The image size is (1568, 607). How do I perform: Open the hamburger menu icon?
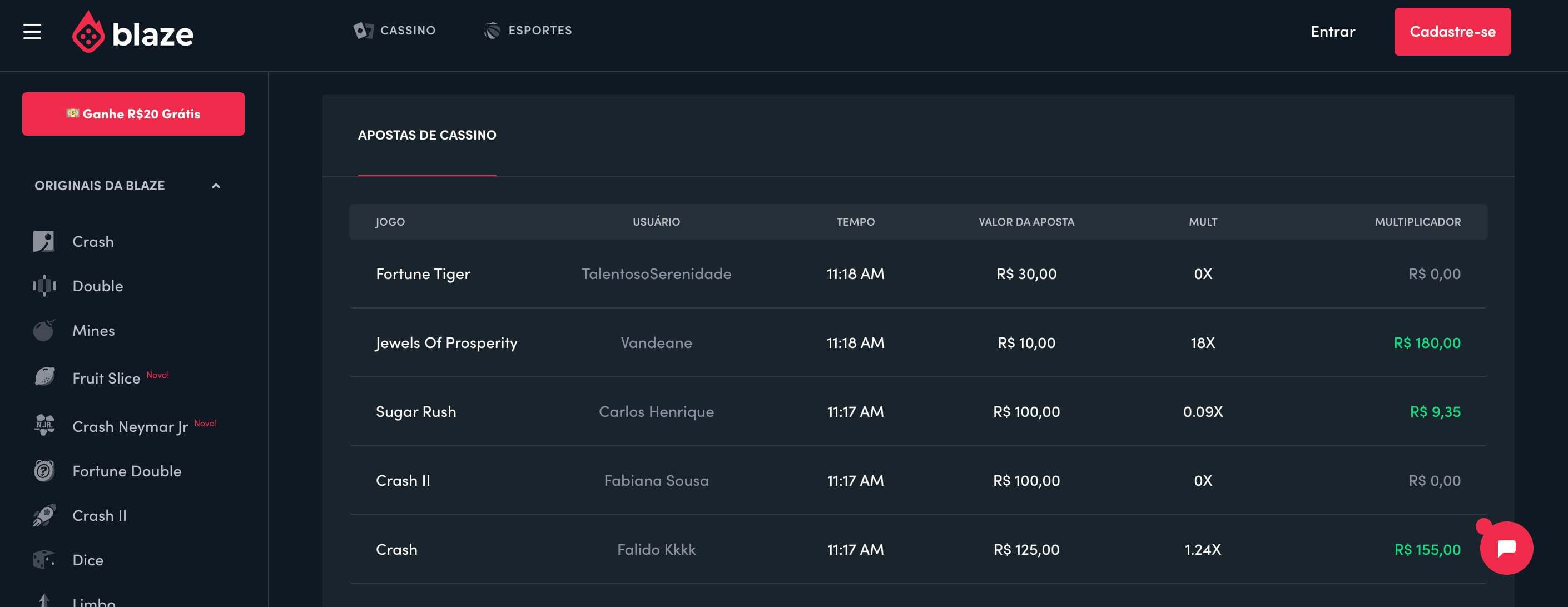tap(32, 32)
